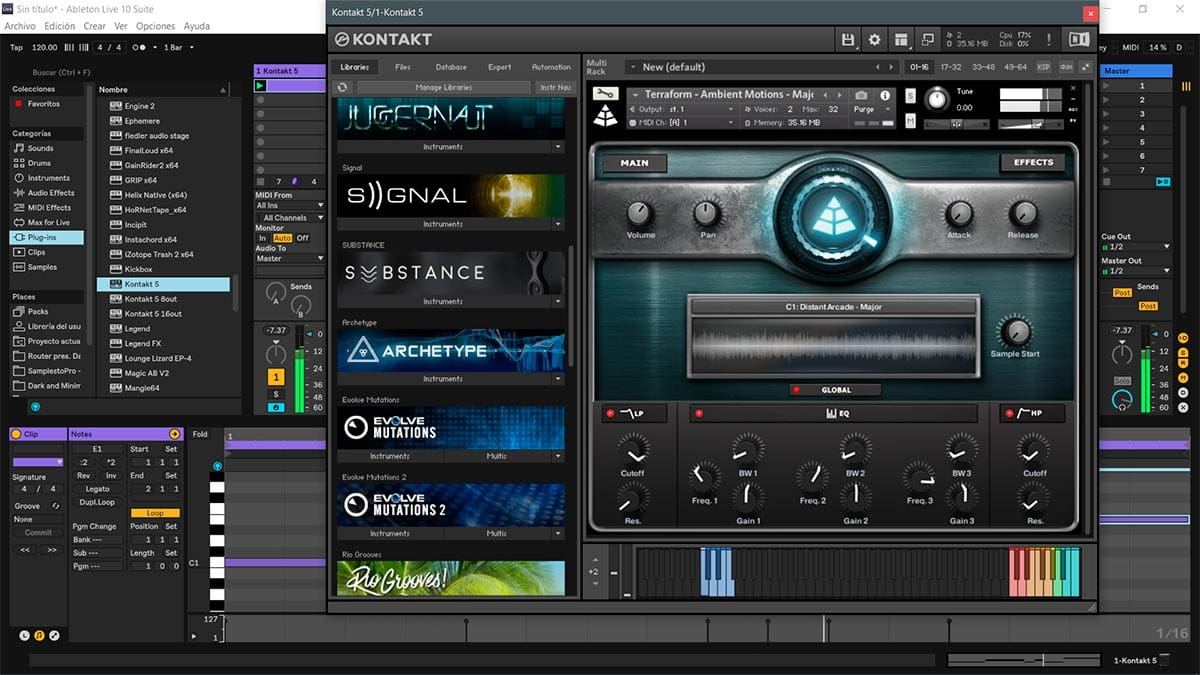Toggle the instrument Solo S button

(911, 95)
